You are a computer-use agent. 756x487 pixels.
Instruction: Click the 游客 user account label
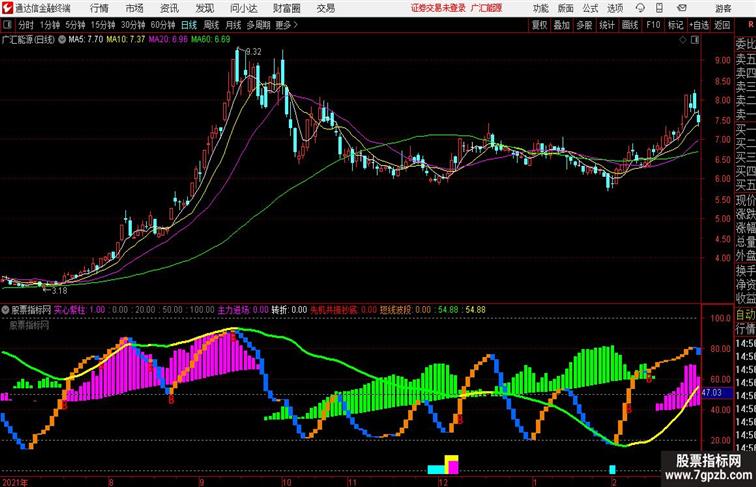pos(723,8)
